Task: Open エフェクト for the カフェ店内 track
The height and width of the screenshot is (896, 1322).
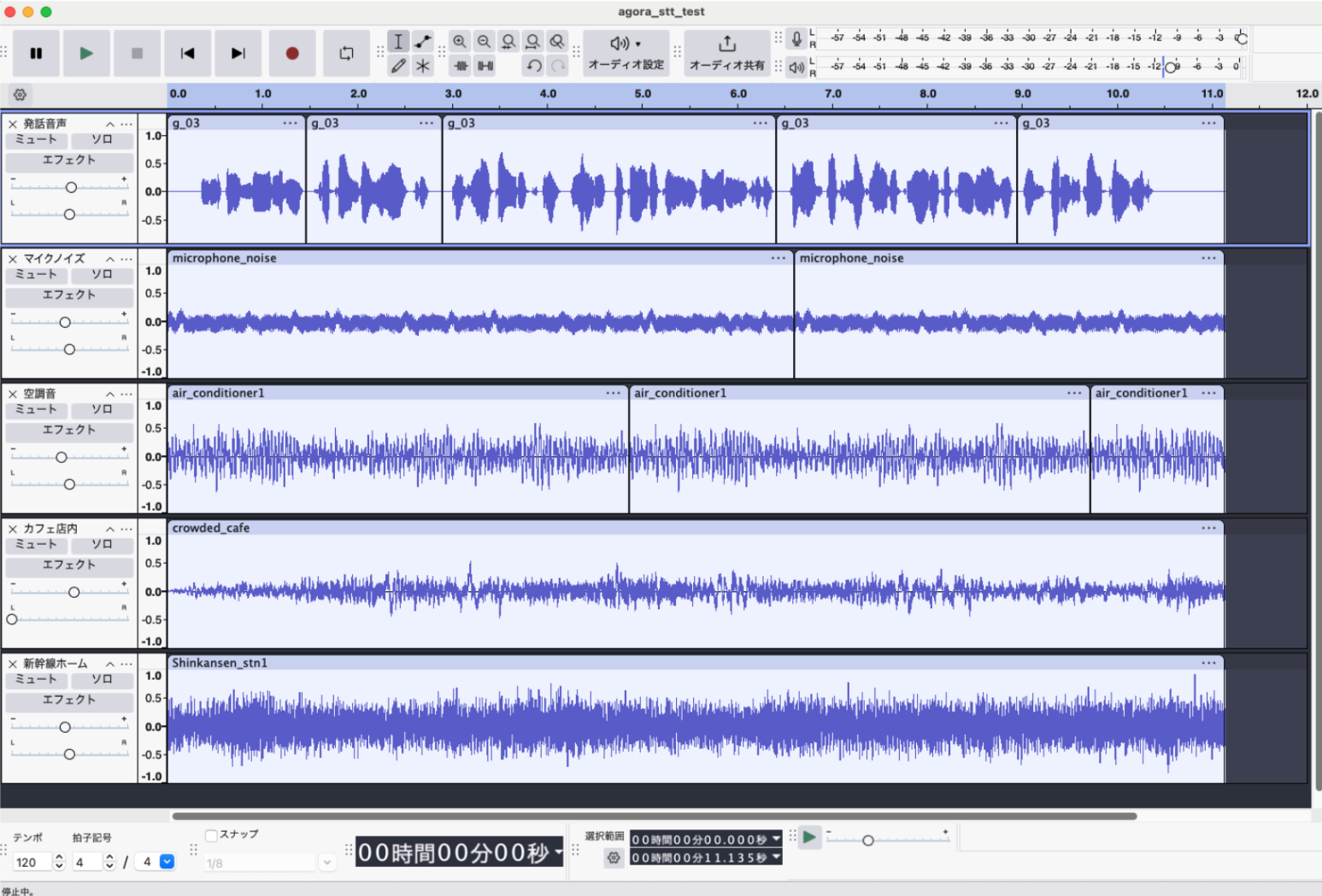Action: [69, 565]
